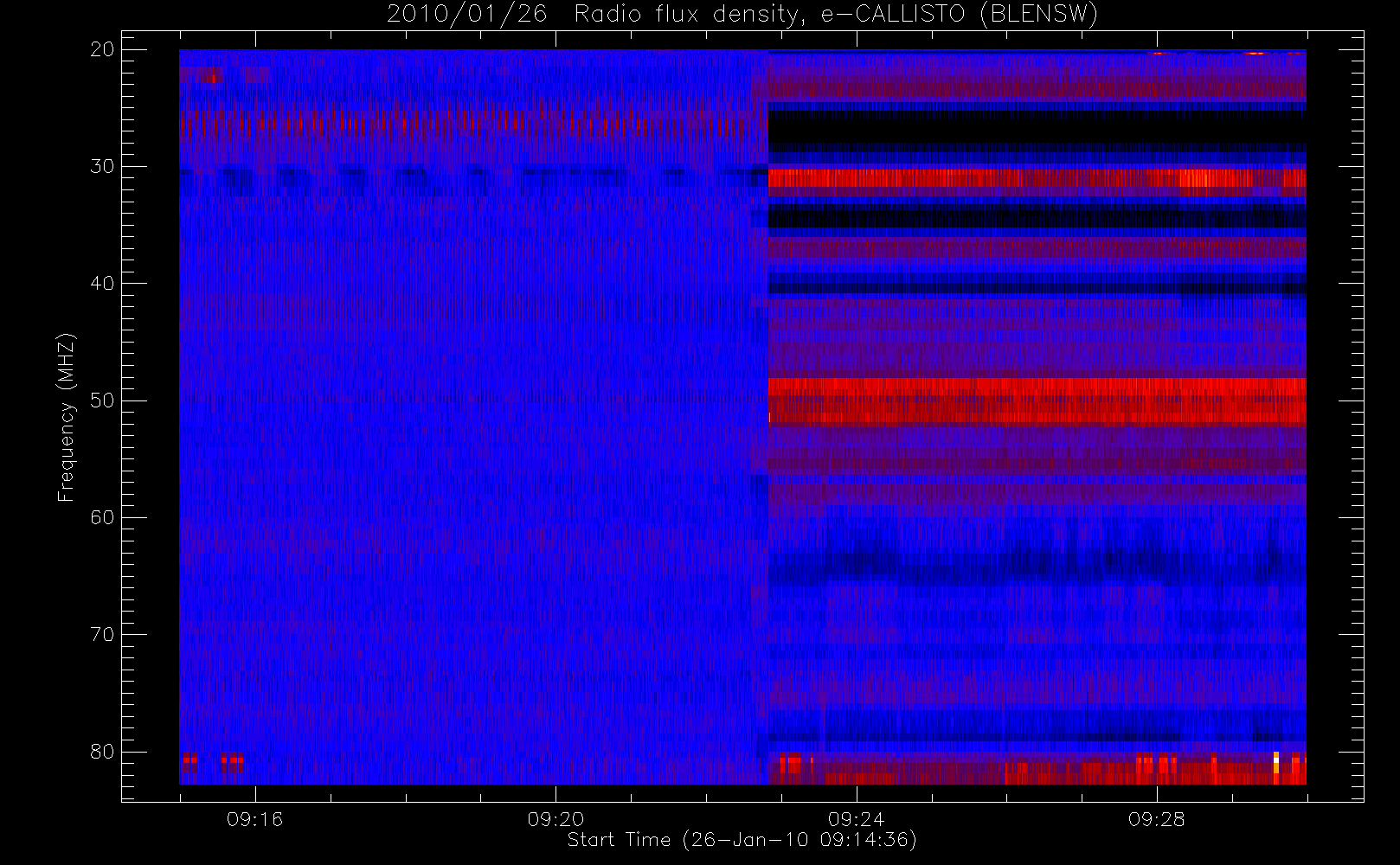The width and height of the screenshot is (1400, 865).
Task: Click the 80 frequency tick label
Action: (102, 752)
